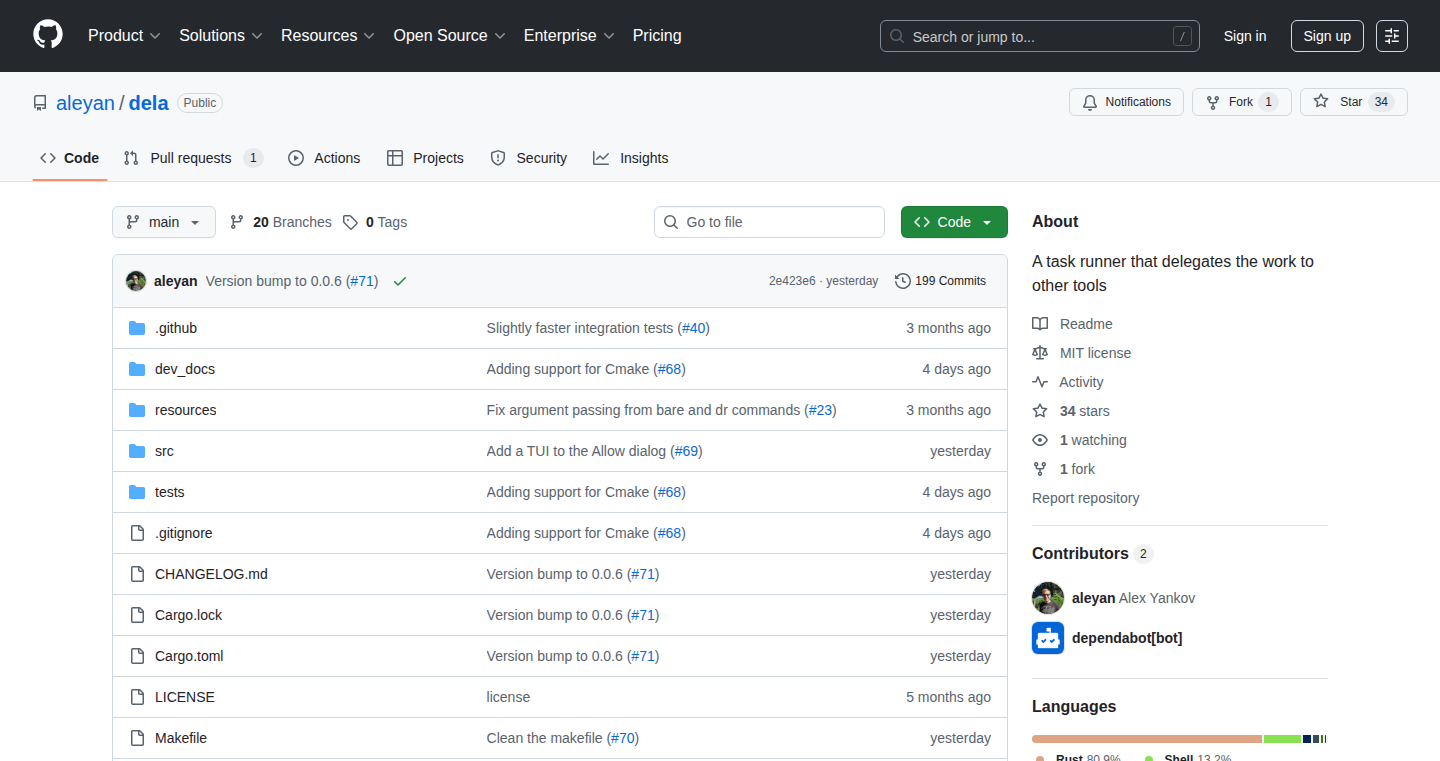Click the Notifications button
The width and height of the screenshot is (1440, 761).
pos(1127,102)
